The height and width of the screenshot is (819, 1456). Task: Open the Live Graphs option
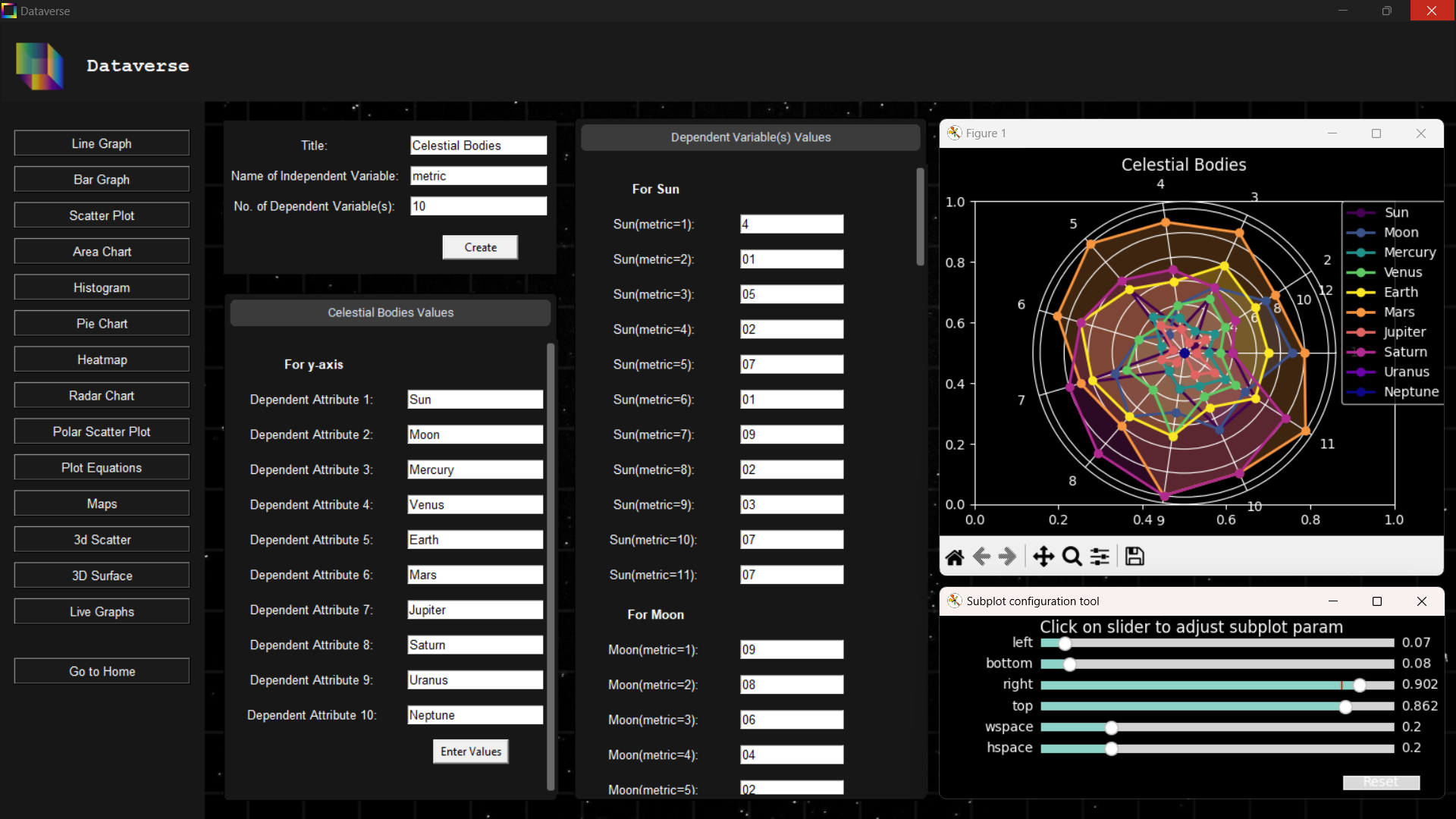coord(102,612)
